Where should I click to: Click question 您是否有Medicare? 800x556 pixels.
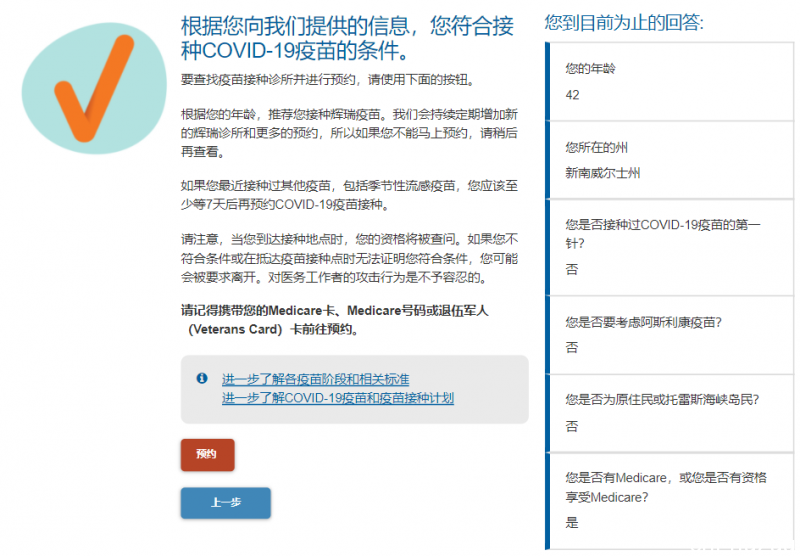pyautogui.click(x=666, y=487)
